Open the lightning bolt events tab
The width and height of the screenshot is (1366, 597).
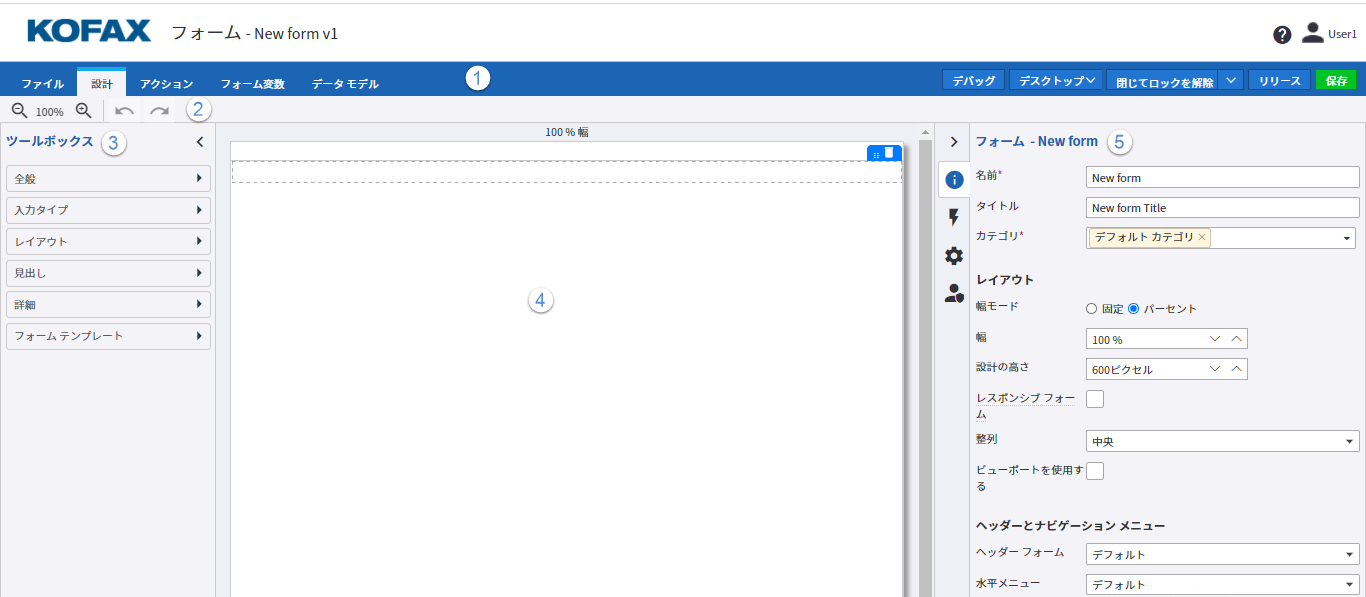[x=954, y=217]
